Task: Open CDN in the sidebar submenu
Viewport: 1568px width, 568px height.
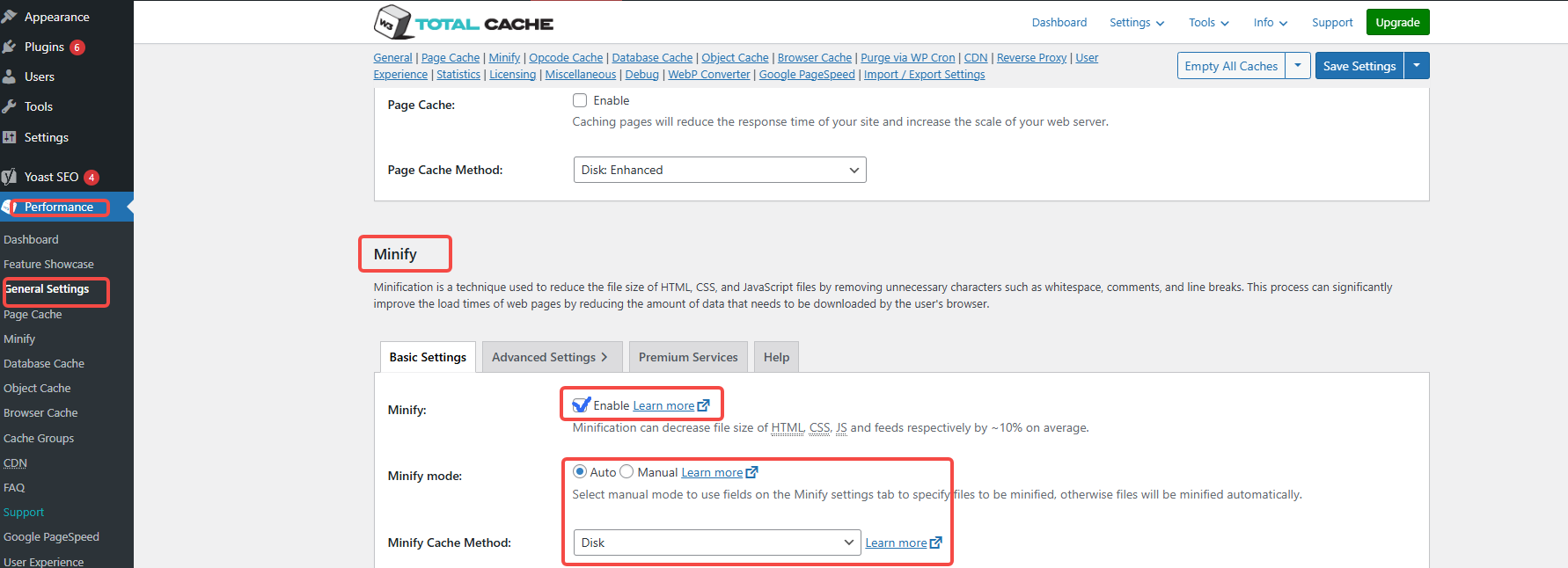Action: pos(15,462)
